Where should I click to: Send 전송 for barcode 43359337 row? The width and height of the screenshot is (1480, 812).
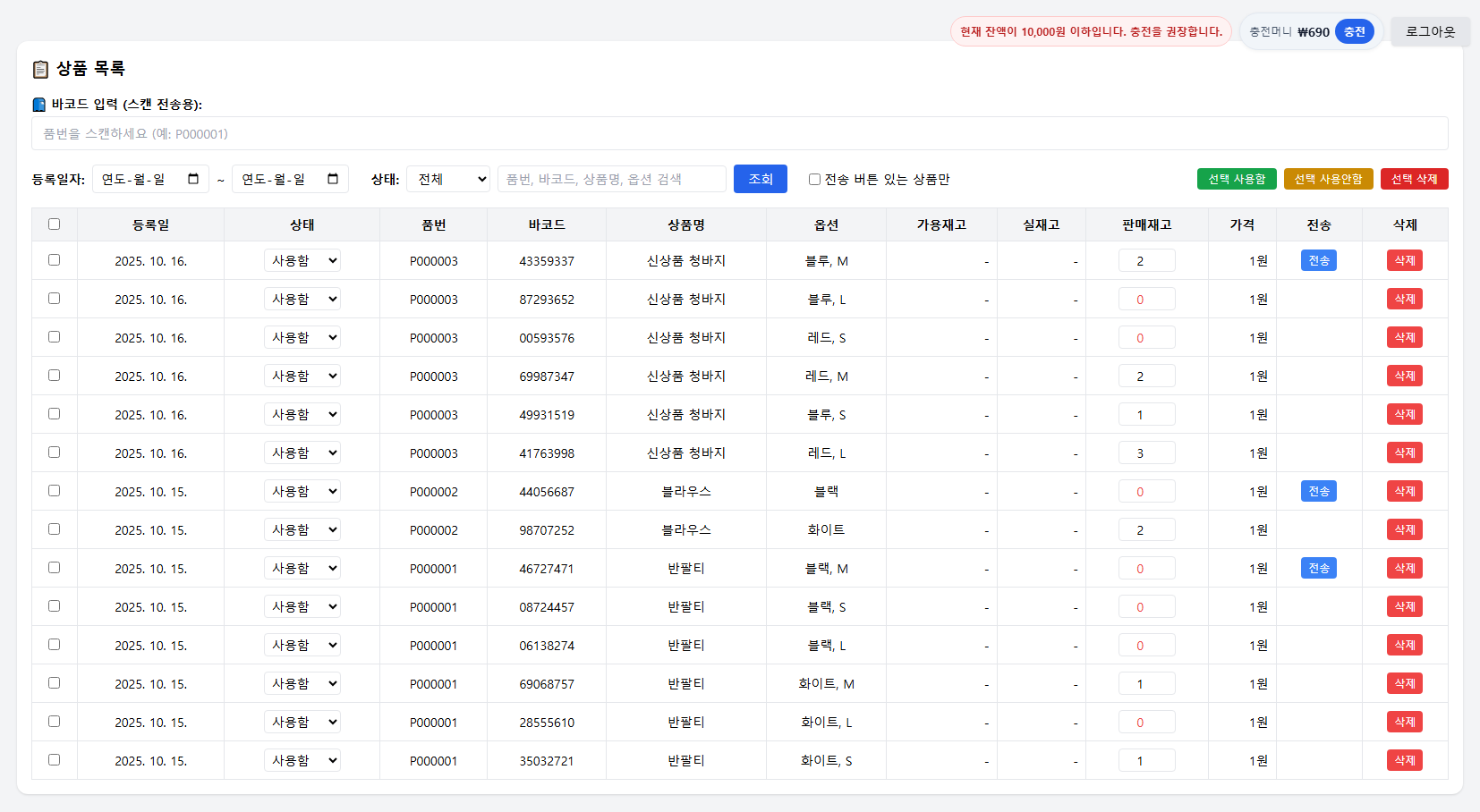[x=1318, y=259]
